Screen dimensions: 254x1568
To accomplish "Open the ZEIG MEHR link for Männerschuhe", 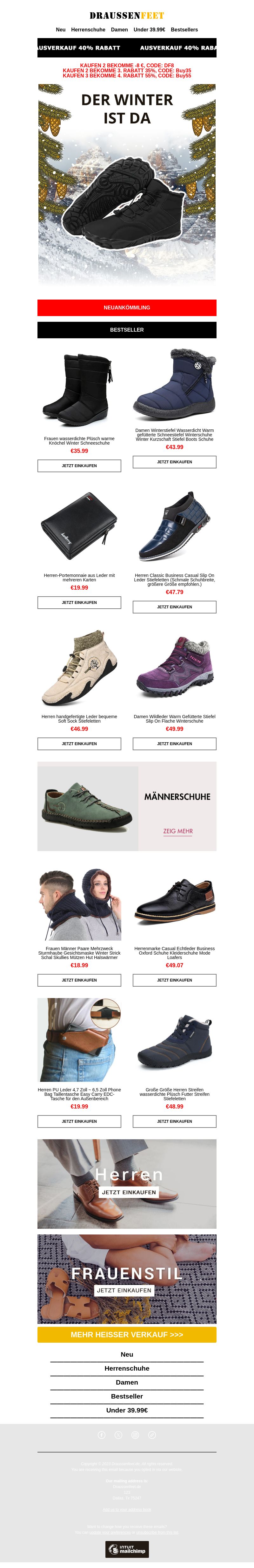I will tap(178, 831).
